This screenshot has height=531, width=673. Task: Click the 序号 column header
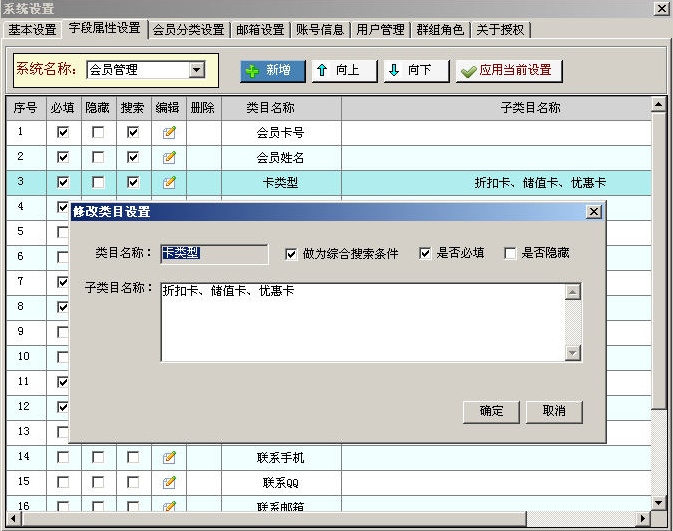(26, 108)
